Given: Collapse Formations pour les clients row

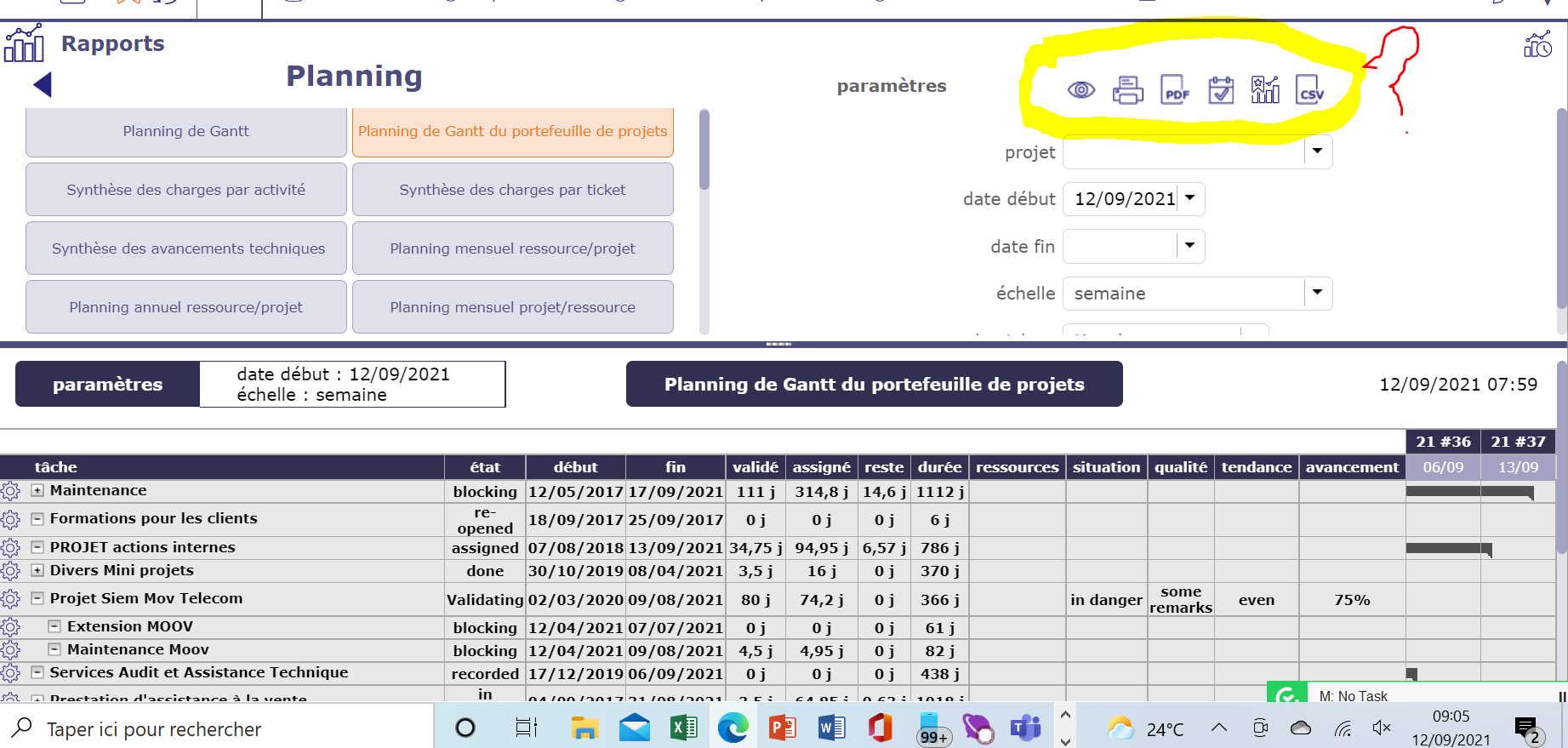Looking at the screenshot, I should [x=37, y=518].
